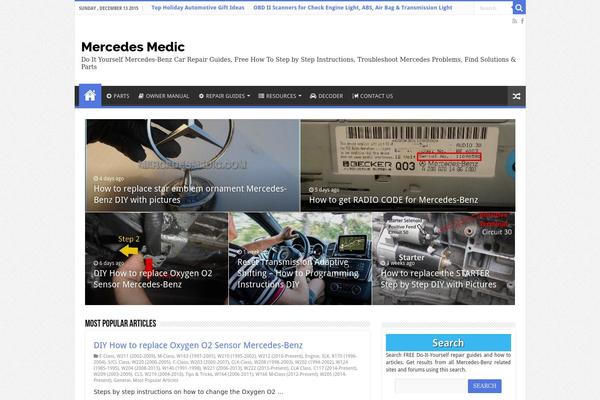Open the RADIO CODE article tile

[408, 165]
